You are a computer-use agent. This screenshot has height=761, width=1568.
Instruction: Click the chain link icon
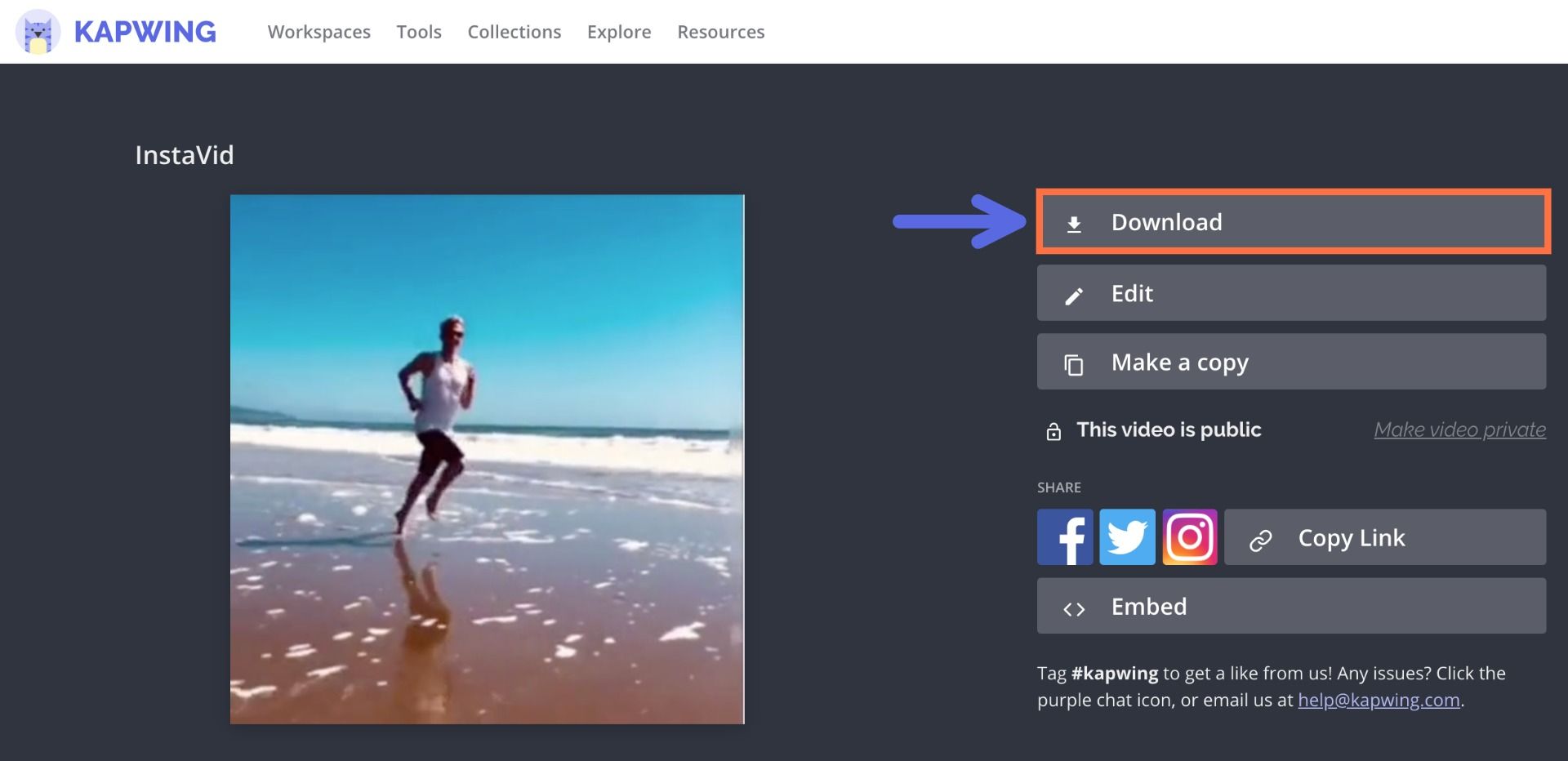tap(1260, 540)
